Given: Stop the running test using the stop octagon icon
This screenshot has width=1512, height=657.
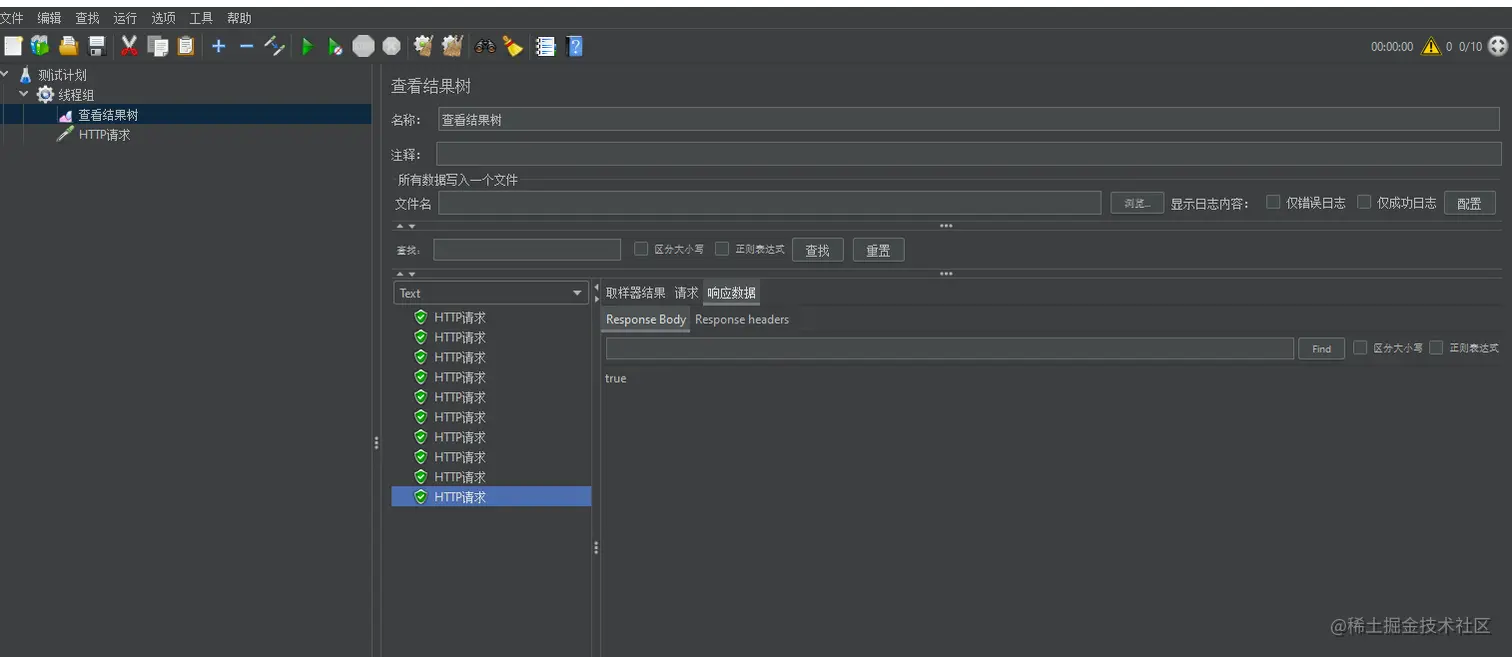Looking at the screenshot, I should (363, 46).
